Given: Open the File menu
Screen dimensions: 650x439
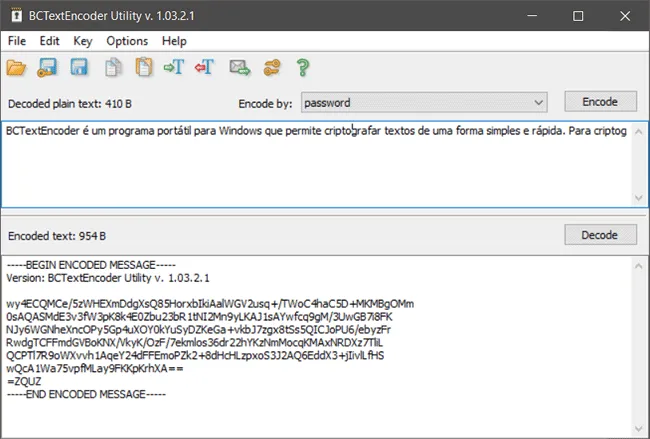Looking at the screenshot, I should click(x=17, y=41).
